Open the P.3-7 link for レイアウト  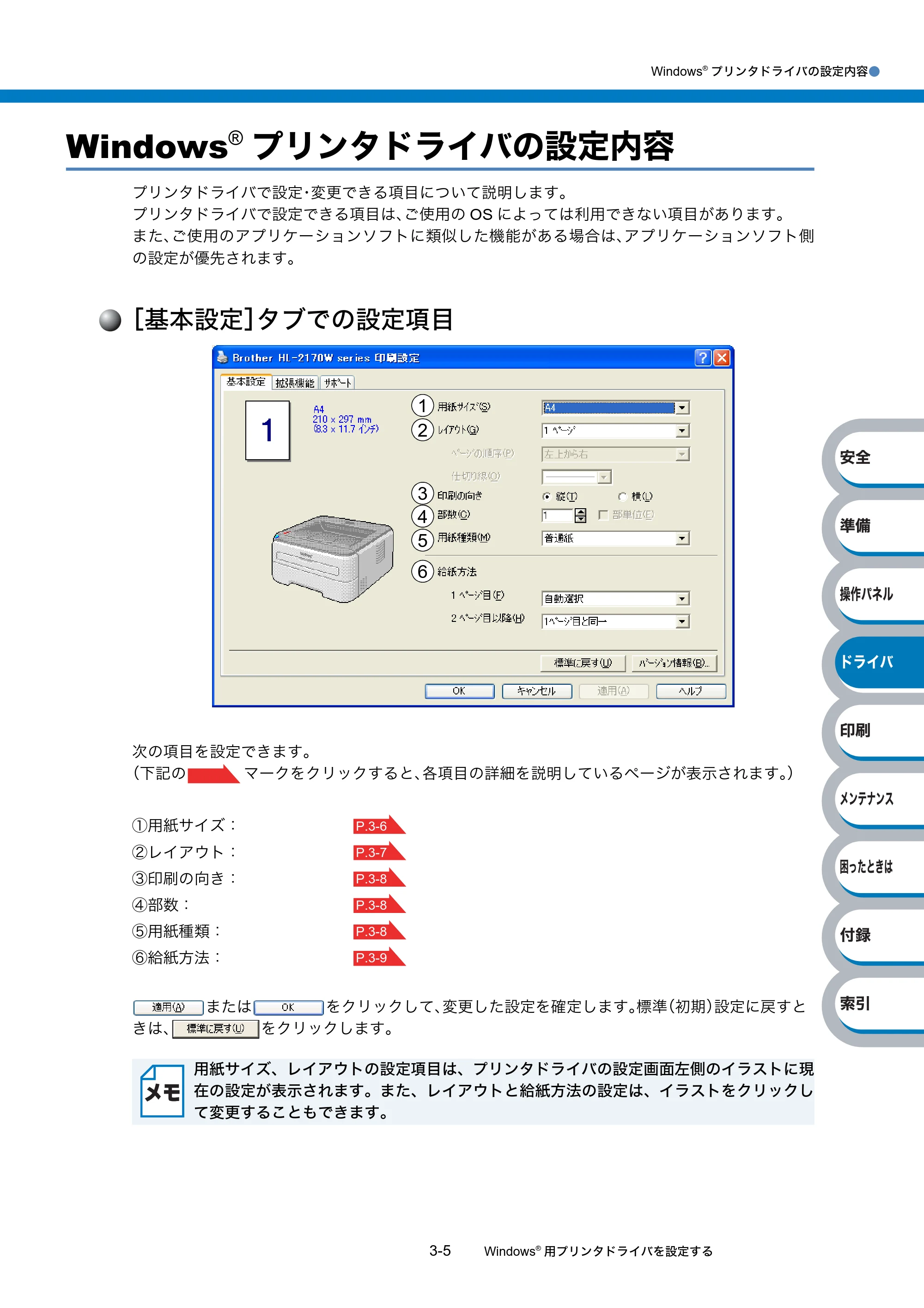click(379, 852)
